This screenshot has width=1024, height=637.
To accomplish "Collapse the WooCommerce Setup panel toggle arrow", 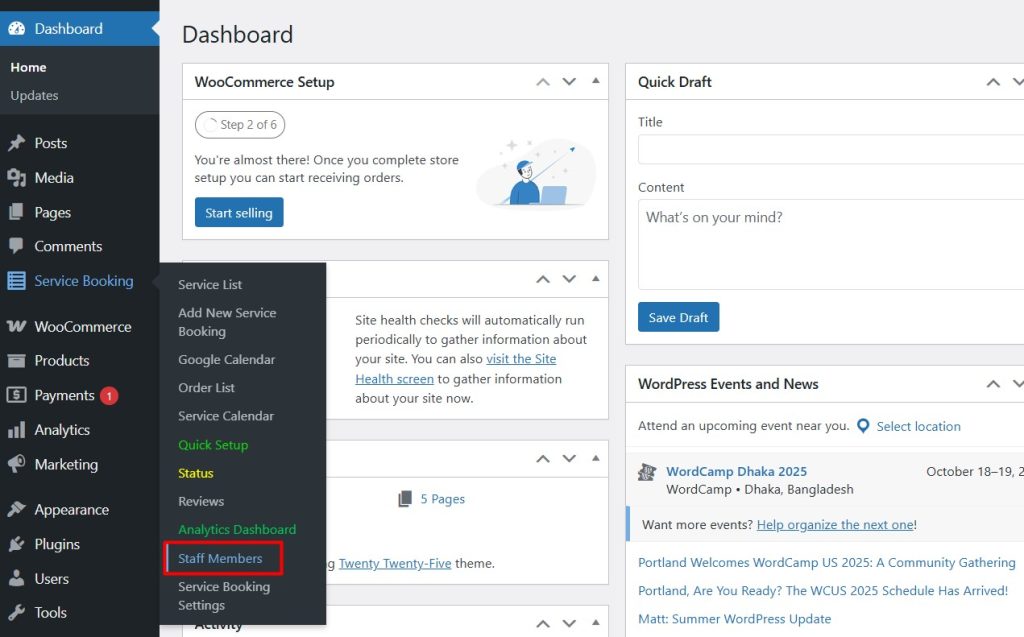I will (x=596, y=82).
